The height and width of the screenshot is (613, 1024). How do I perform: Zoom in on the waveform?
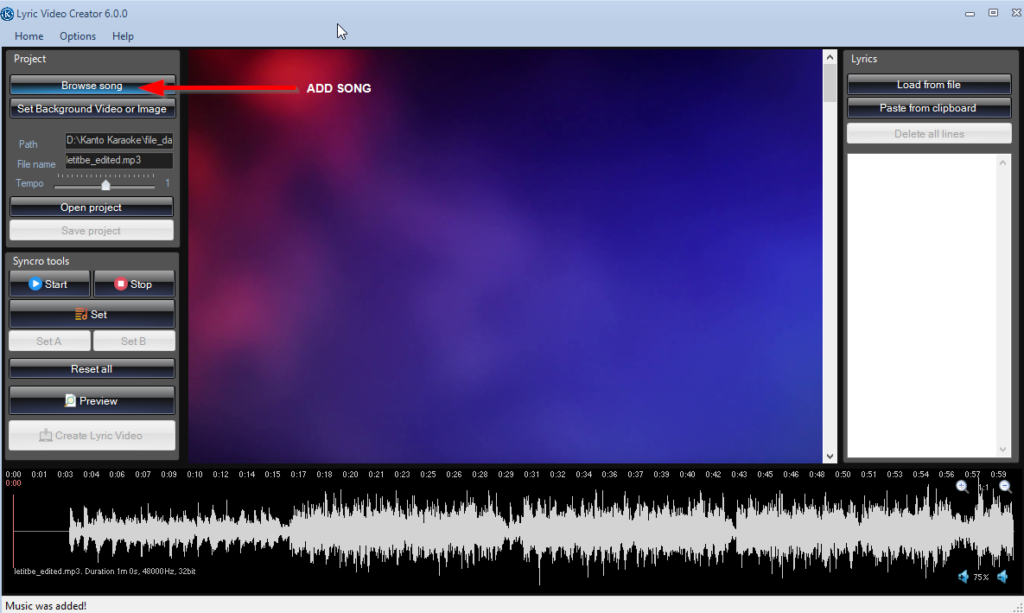(x=962, y=487)
